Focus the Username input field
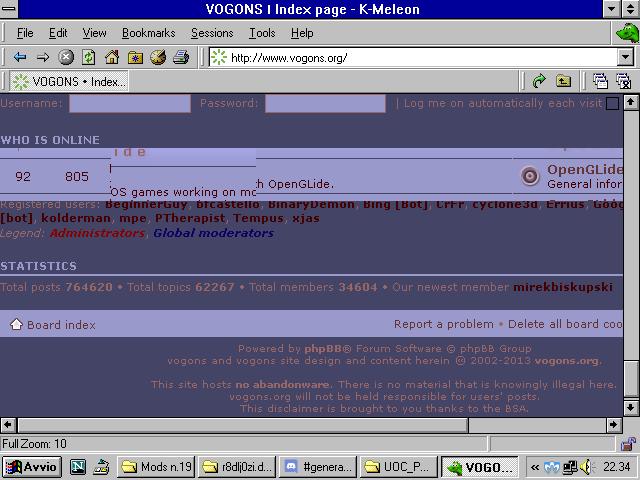Viewport: 640px width, 480px height. pos(130,103)
